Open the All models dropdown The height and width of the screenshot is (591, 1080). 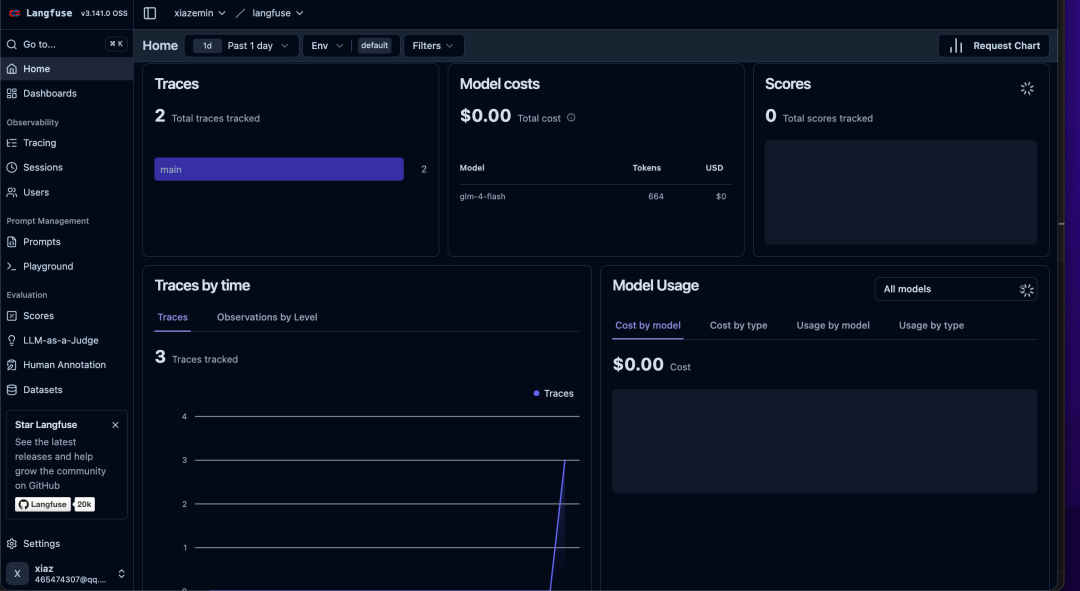[956, 289]
